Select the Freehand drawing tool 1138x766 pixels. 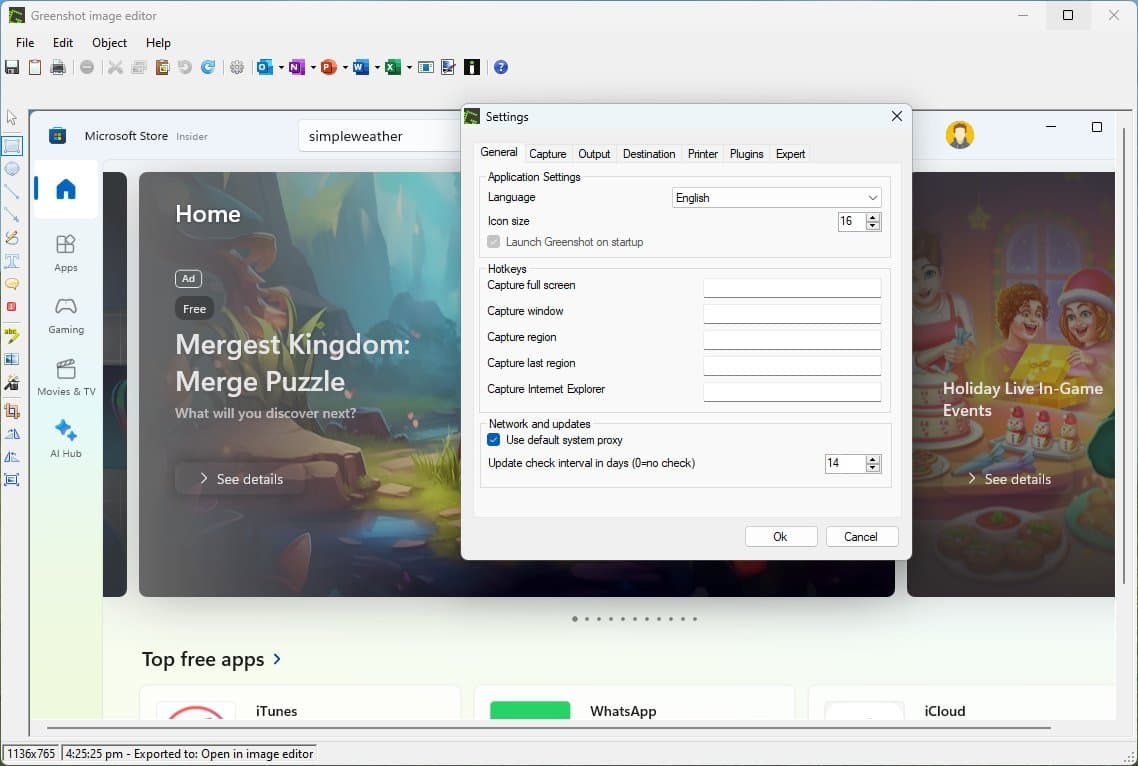point(13,238)
